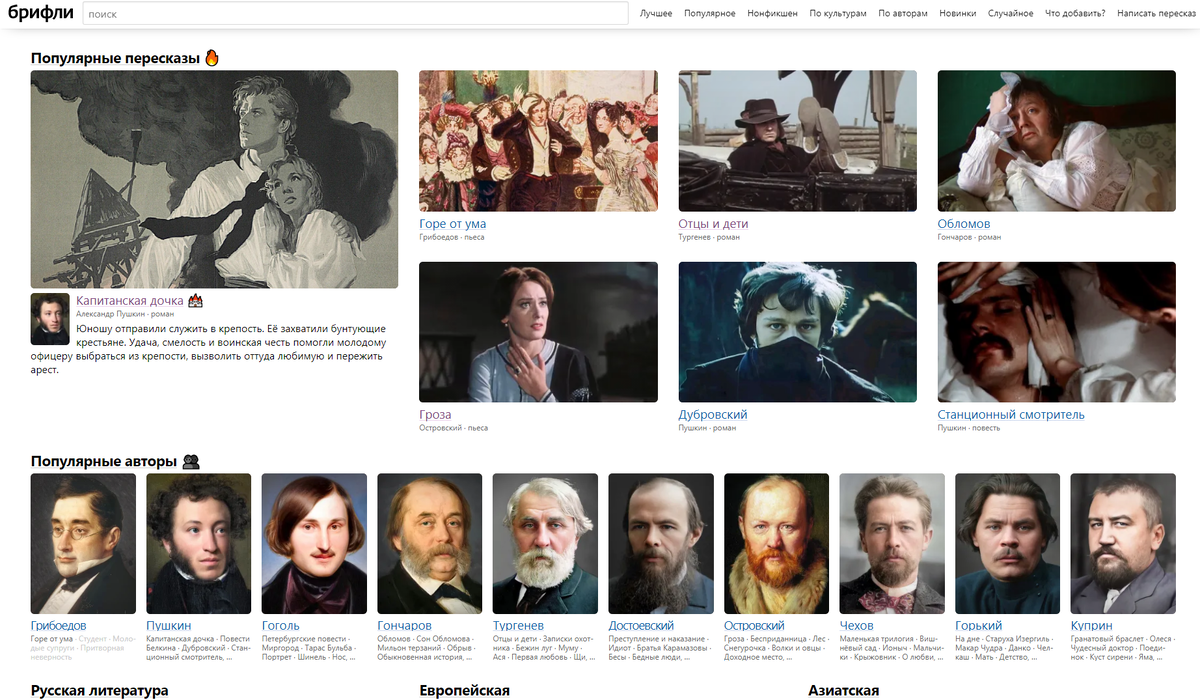Open the Станционный смотритель thumbnail image
The width and height of the screenshot is (1200, 700).
(1057, 332)
